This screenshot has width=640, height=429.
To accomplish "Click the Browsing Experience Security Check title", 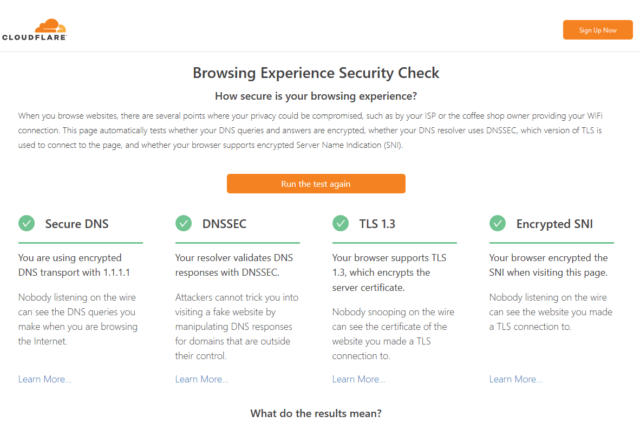I will (x=315, y=73).
